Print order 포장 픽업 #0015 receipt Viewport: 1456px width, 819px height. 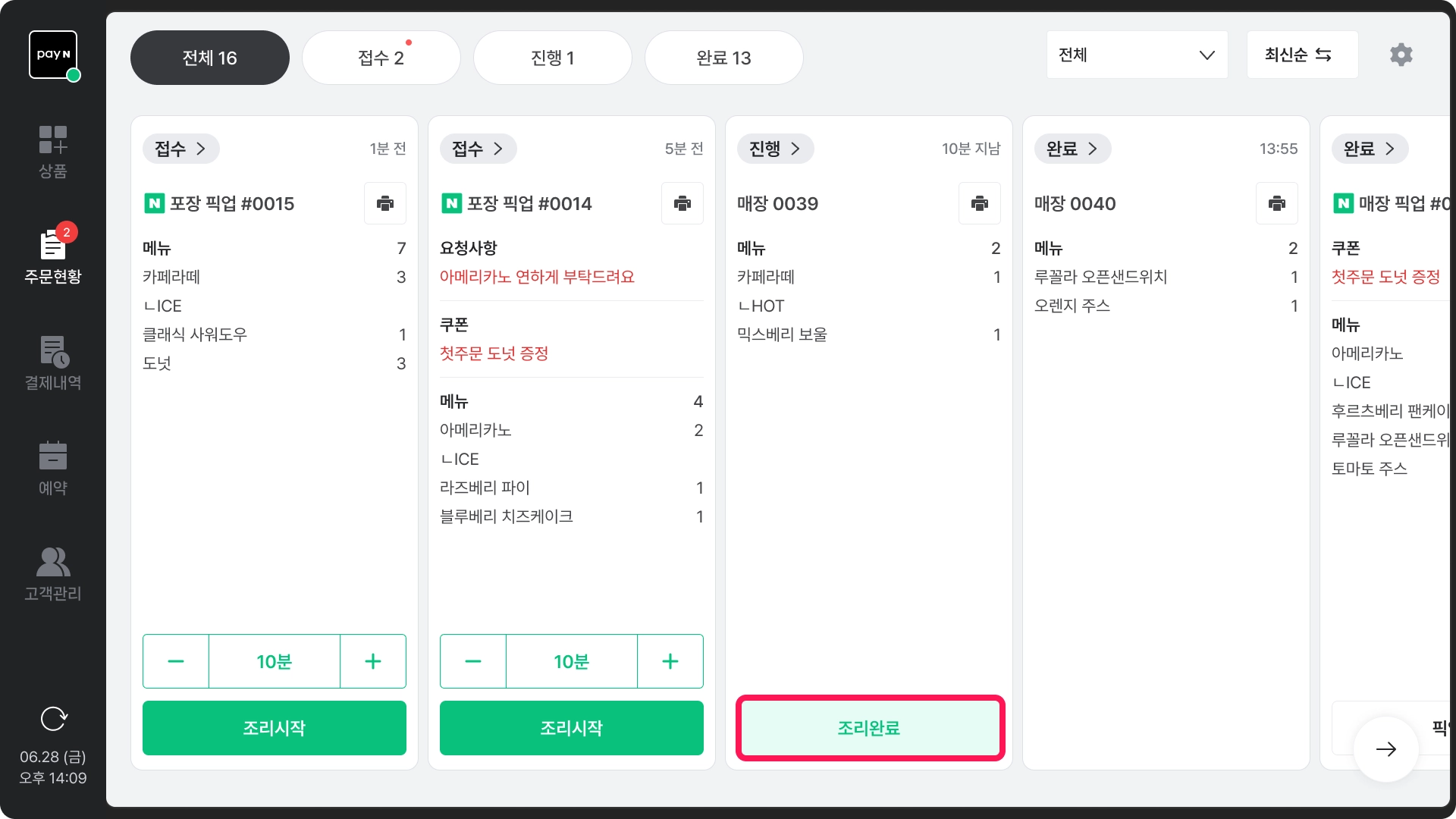tap(385, 203)
